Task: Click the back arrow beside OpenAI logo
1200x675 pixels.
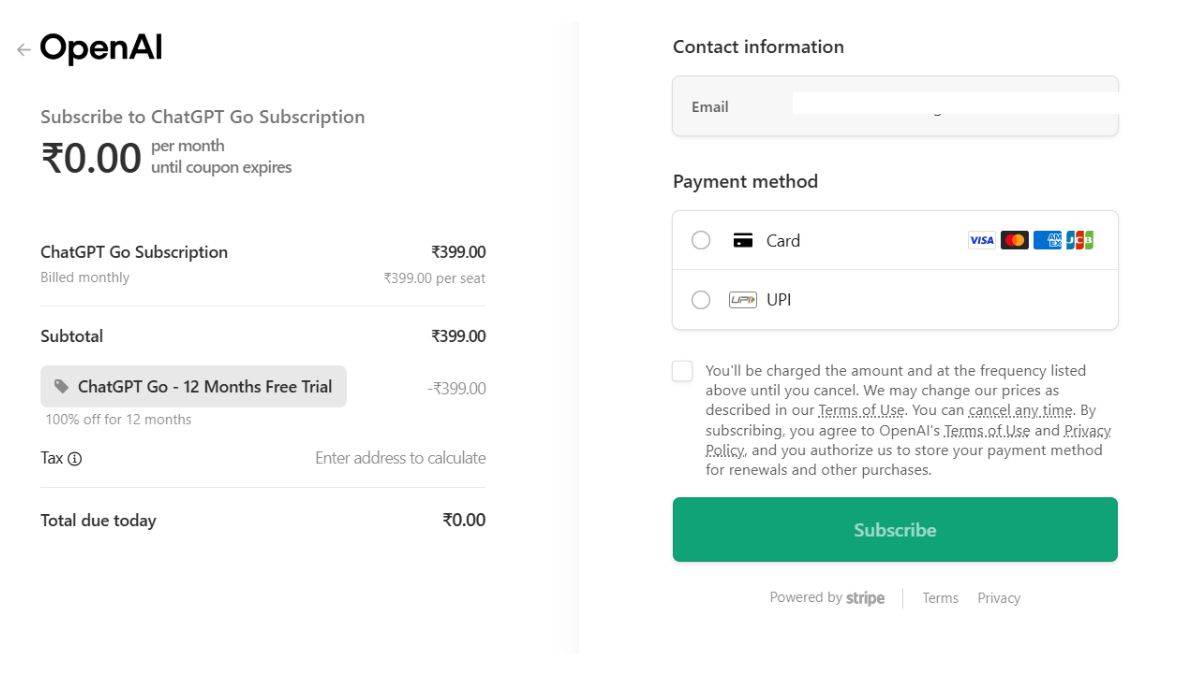Action: pyautogui.click(x=23, y=49)
